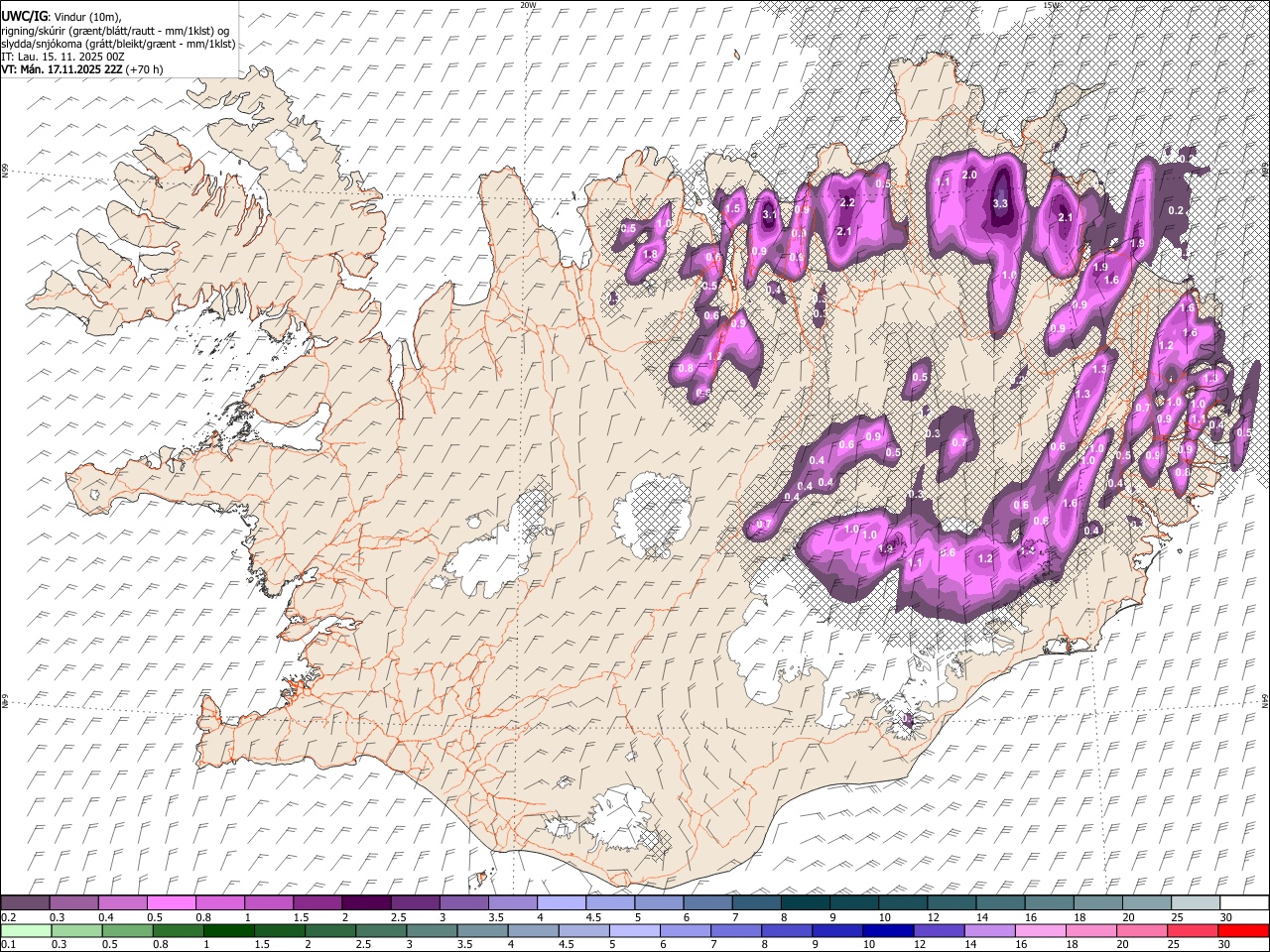The width and height of the screenshot is (1270, 952).
Task: Pick bottom-row swatch between 8 and 9
Action: [x=789, y=931]
